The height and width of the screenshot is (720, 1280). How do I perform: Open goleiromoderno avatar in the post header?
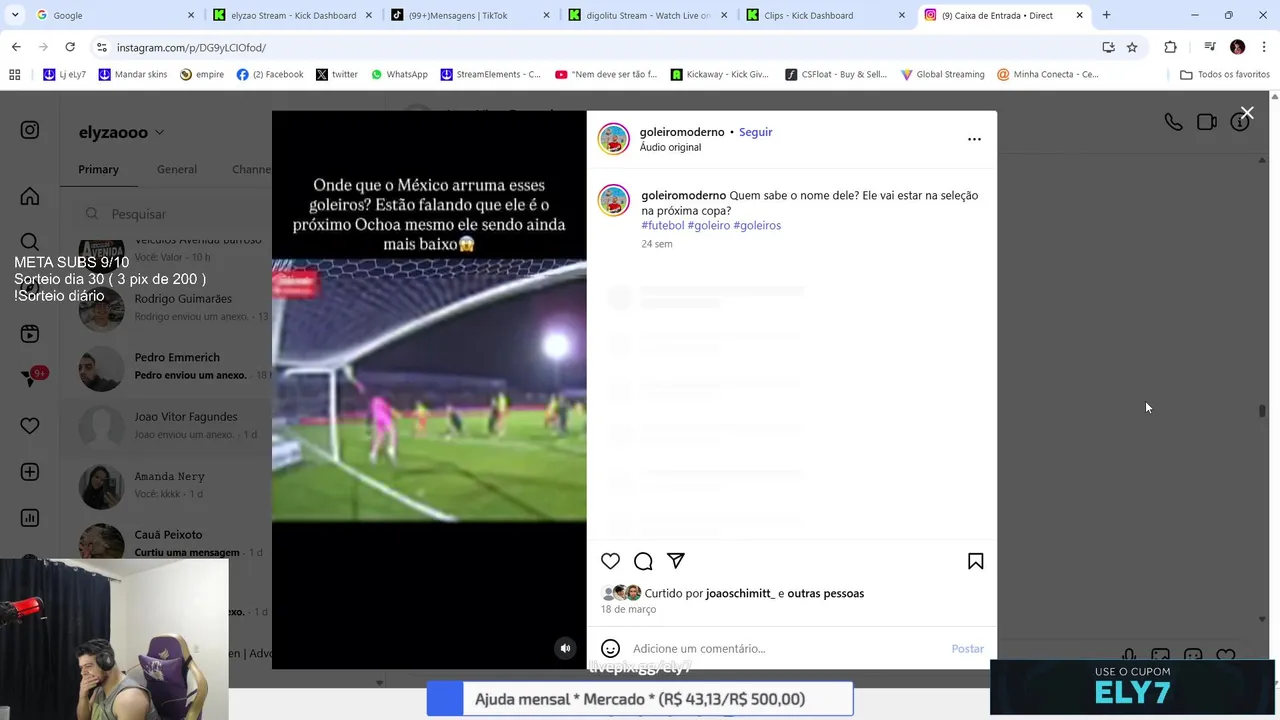point(613,139)
